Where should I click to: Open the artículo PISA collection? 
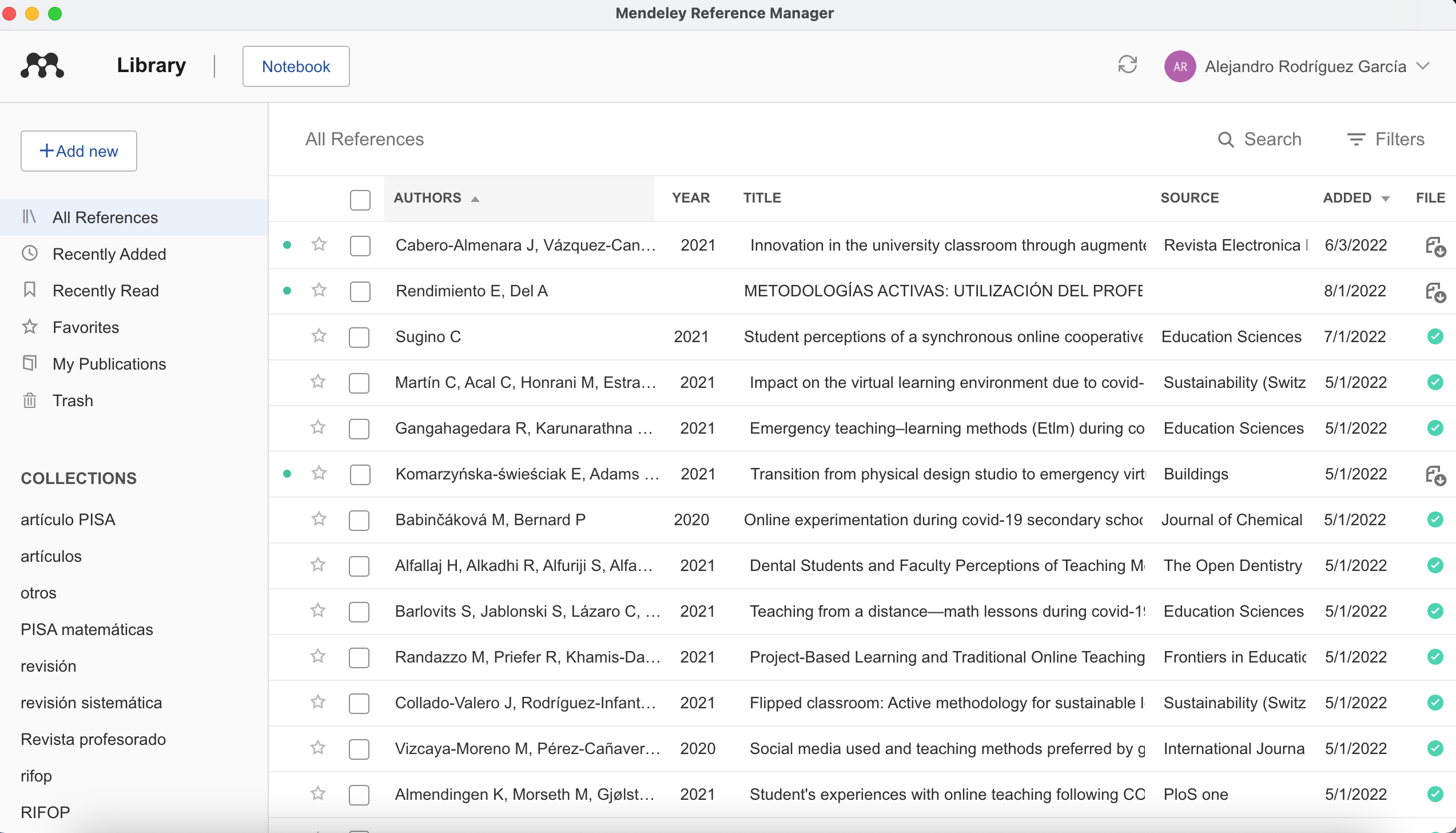pos(68,519)
